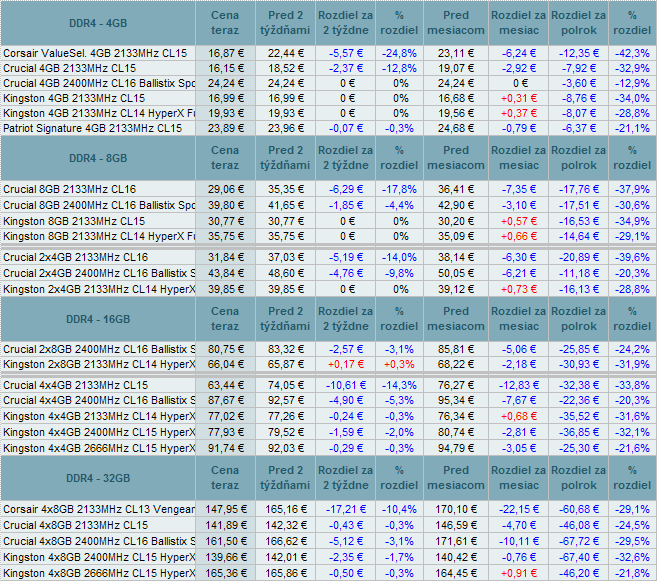Screen dimensions: 657x581
Task: Click the 23,11 € month-ago price cell
Action: 456,53
